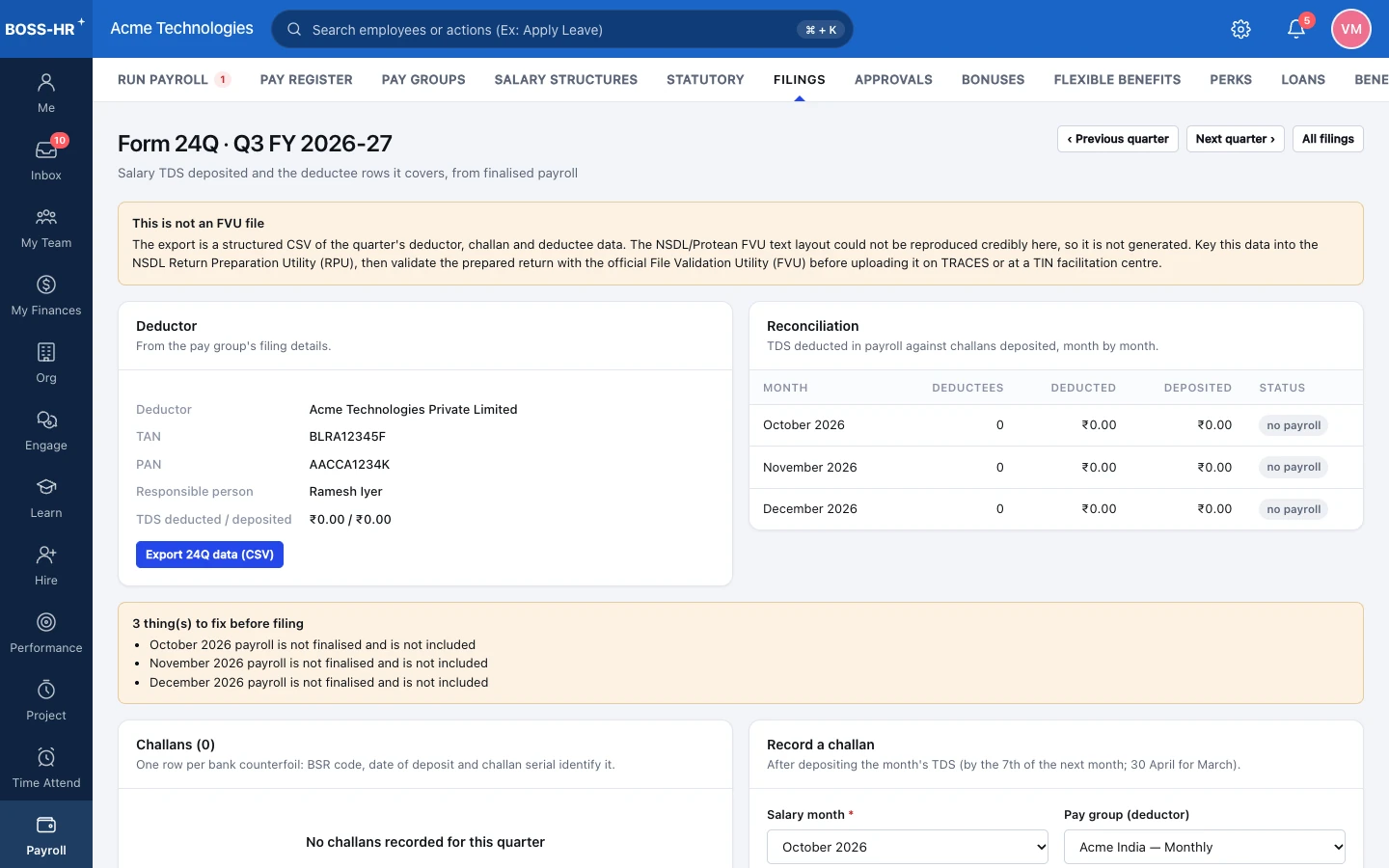Open the Payroll sidebar icon
This screenshot has width=1389, height=868.
46,835
